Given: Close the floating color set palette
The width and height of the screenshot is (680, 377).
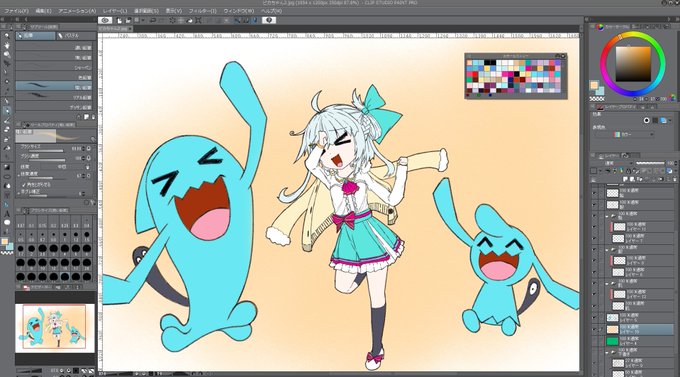Looking at the screenshot, I should [x=563, y=56].
